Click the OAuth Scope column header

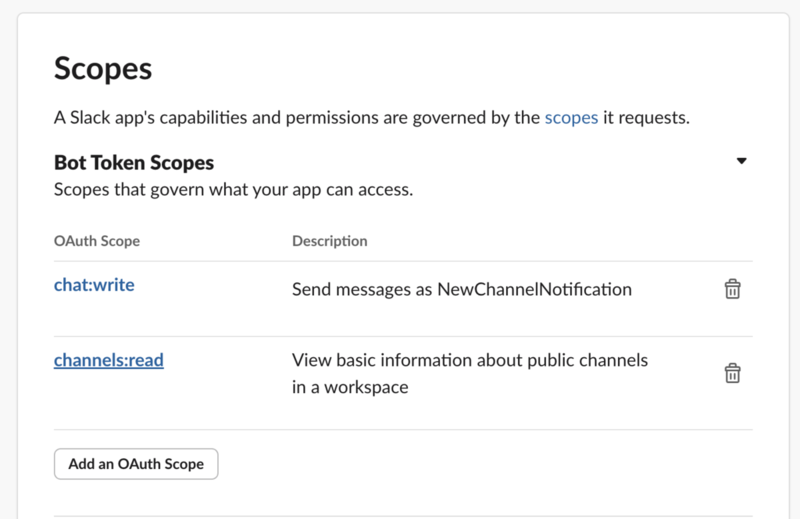pos(97,241)
